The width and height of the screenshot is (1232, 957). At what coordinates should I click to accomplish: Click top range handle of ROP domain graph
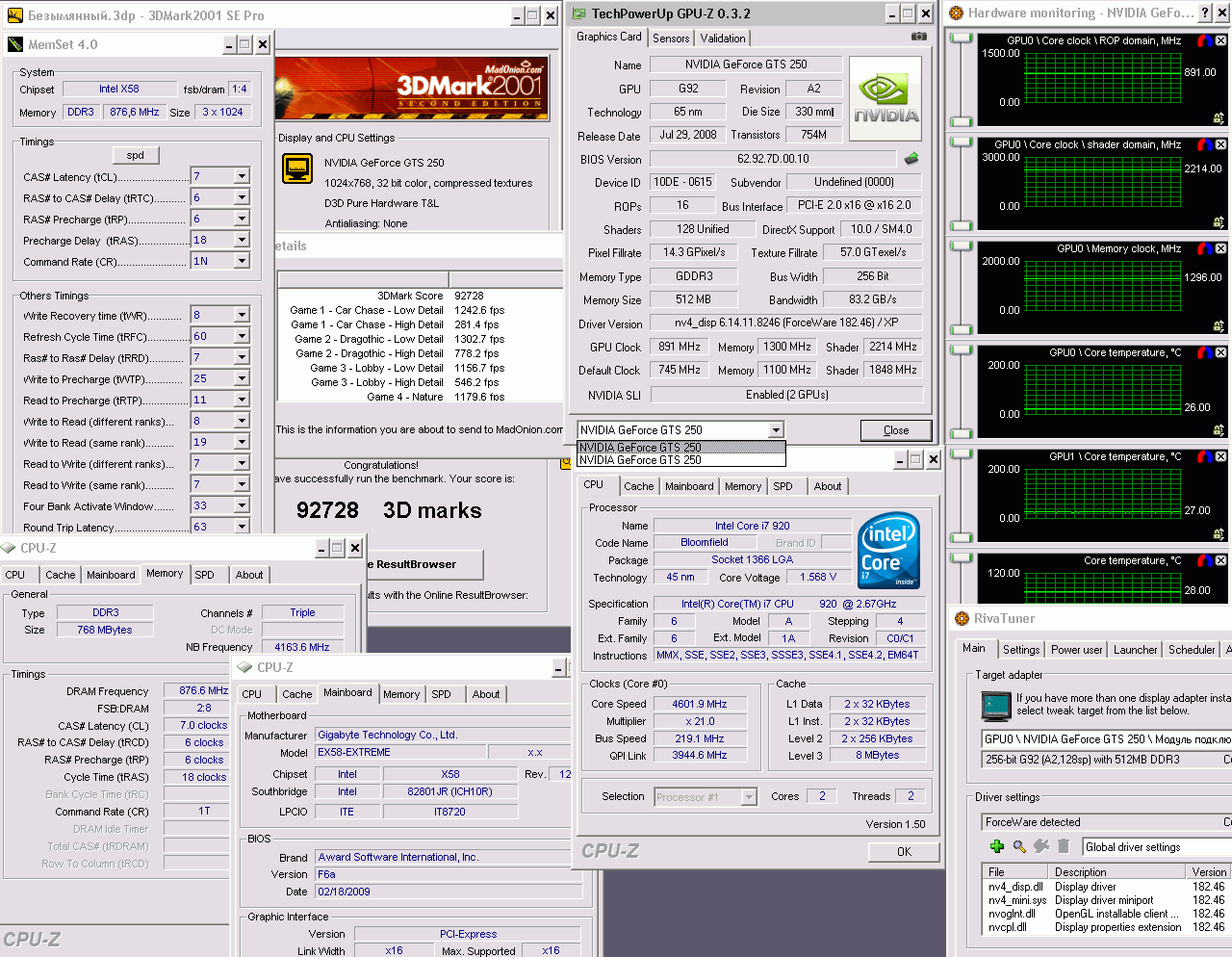point(961,39)
